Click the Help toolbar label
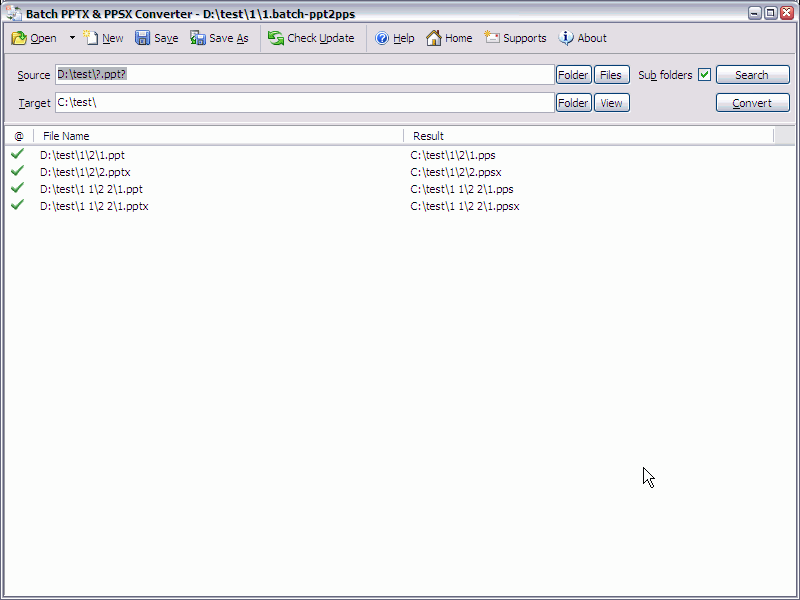 click(404, 38)
